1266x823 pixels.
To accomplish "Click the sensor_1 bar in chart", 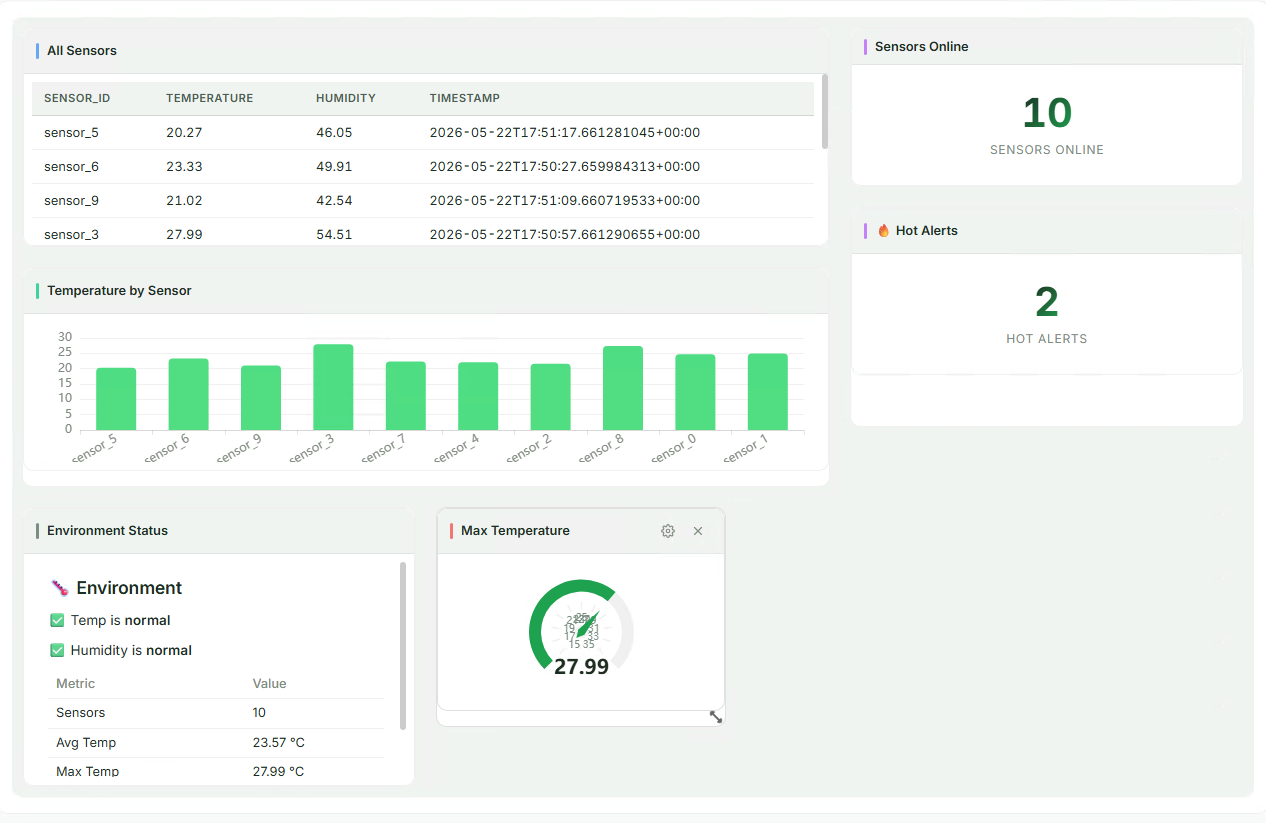I will click(x=768, y=392).
